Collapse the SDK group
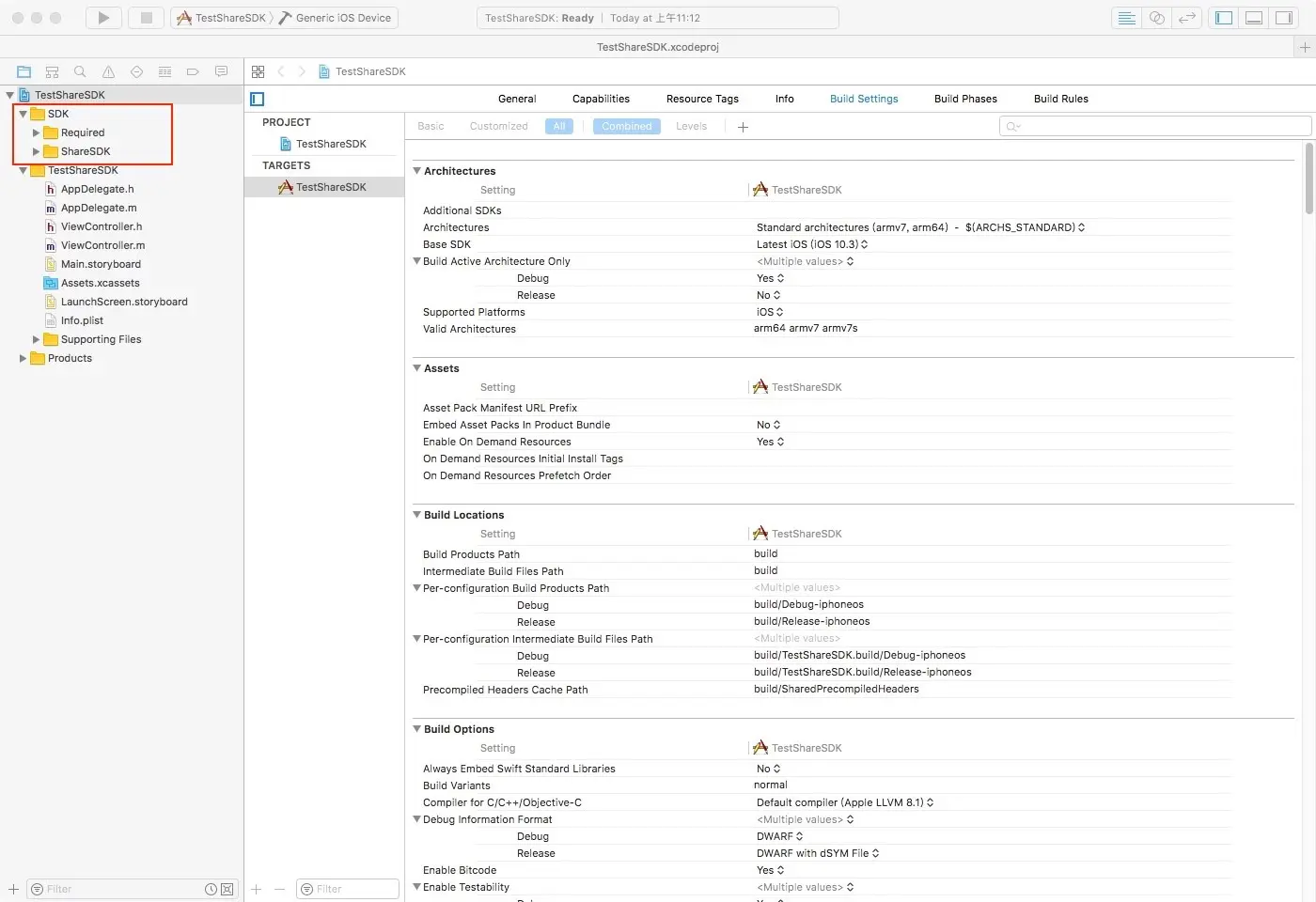Image resolution: width=1316 pixels, height=902 pixels. click(x=23, y=114)
